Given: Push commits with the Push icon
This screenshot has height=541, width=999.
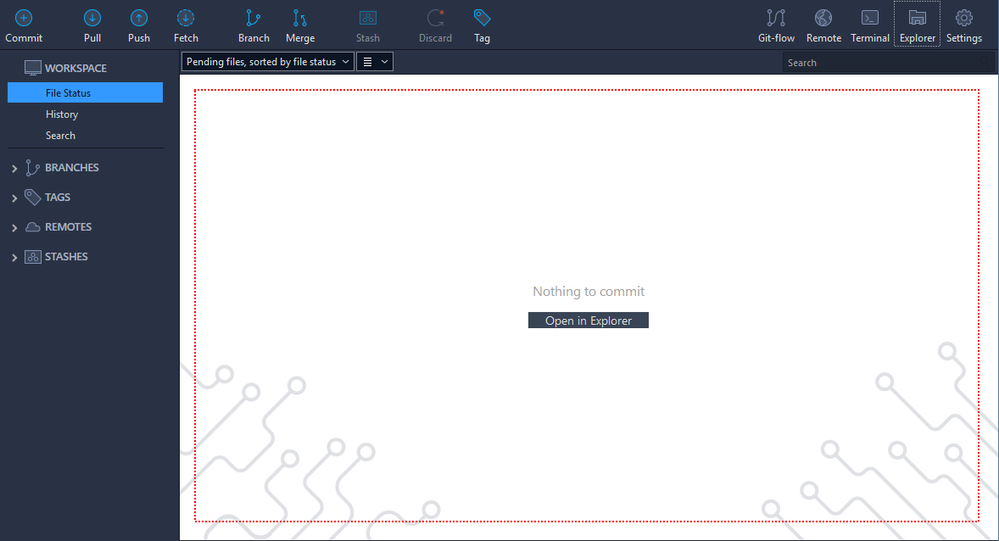Looking at the screenshot, I should pyautogui.click(x=139, y=18).
